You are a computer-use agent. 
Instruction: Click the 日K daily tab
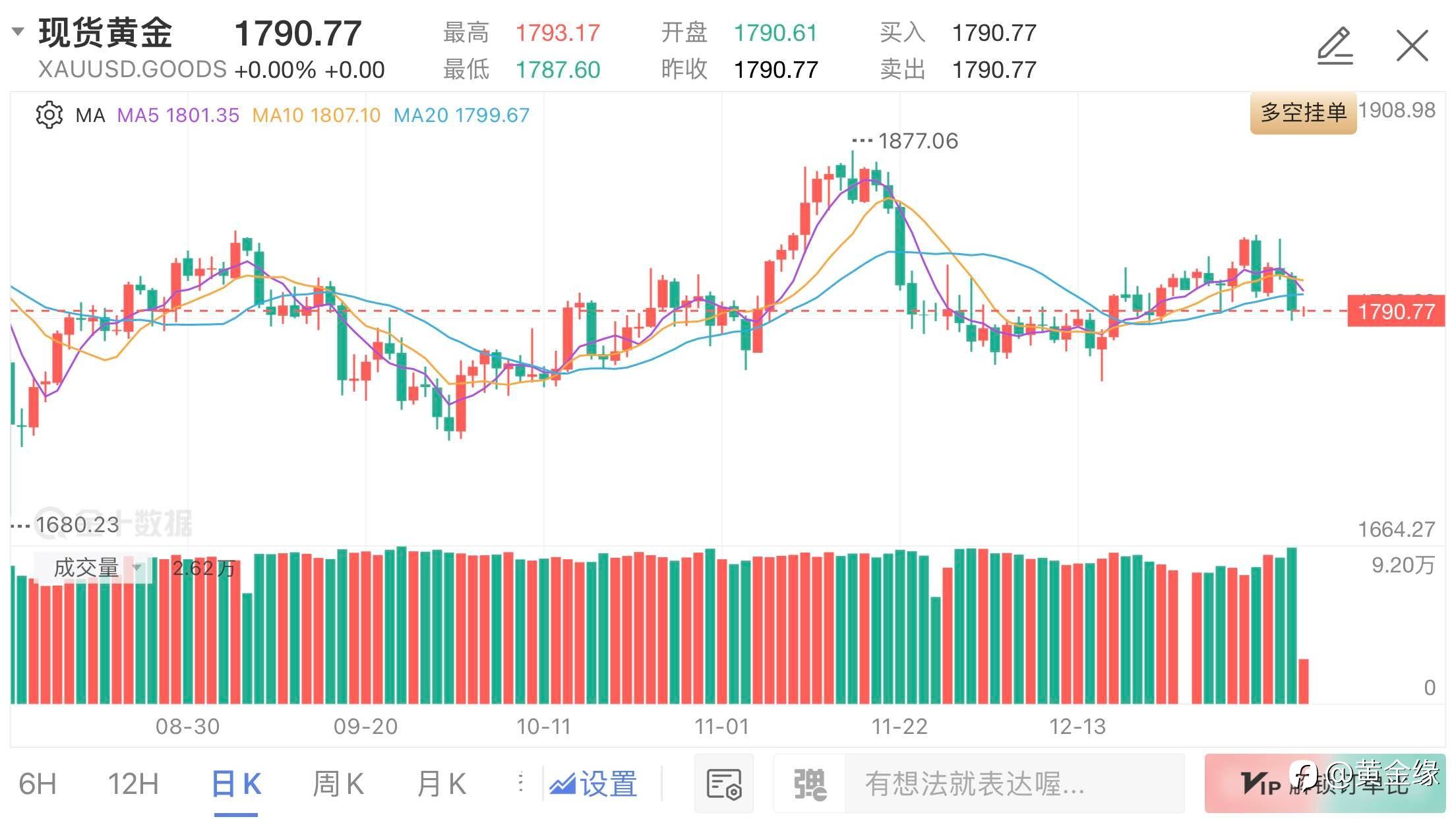pyautogui.click(x=236, y=783)
